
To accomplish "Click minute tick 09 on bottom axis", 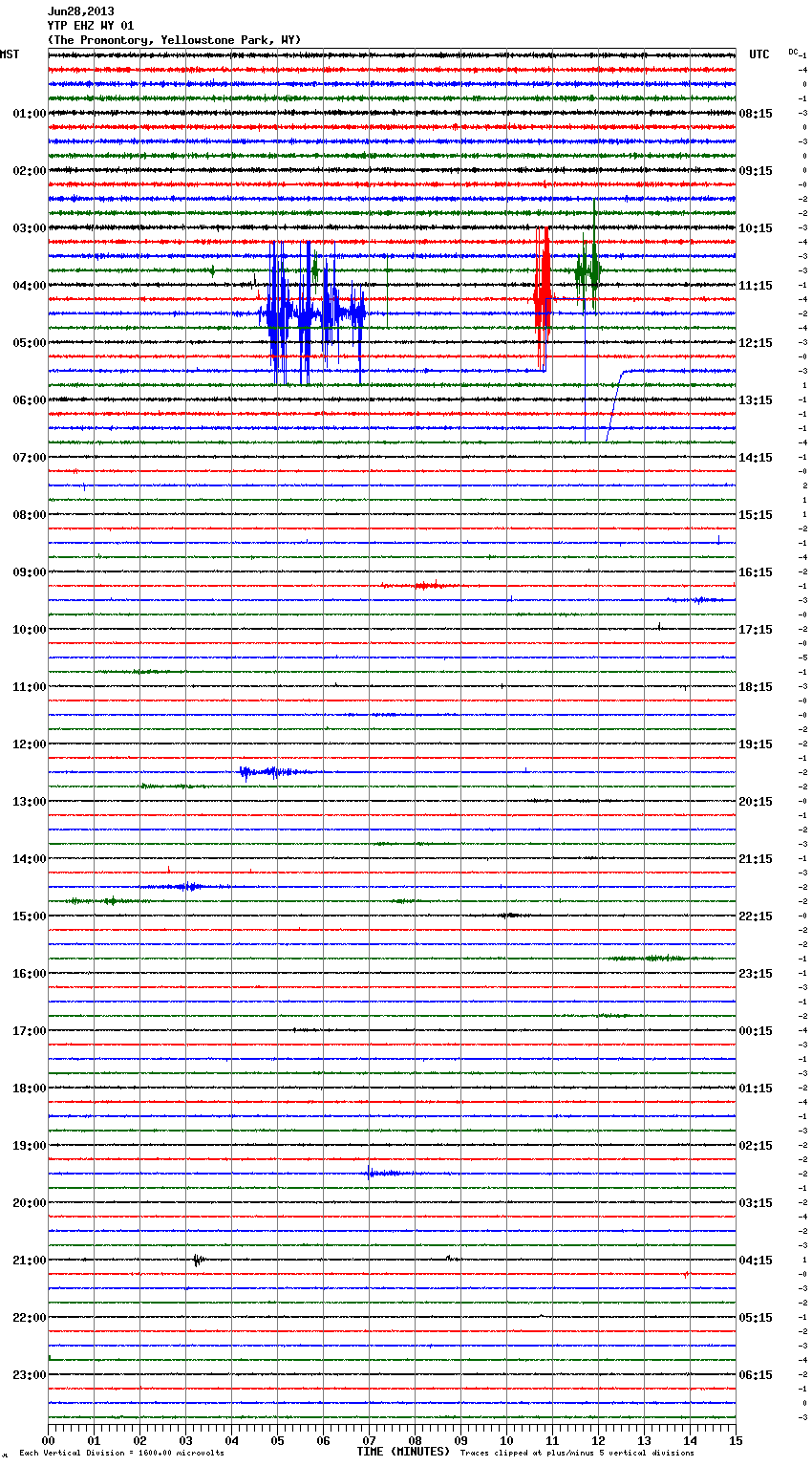I will tap(460, 1440).
